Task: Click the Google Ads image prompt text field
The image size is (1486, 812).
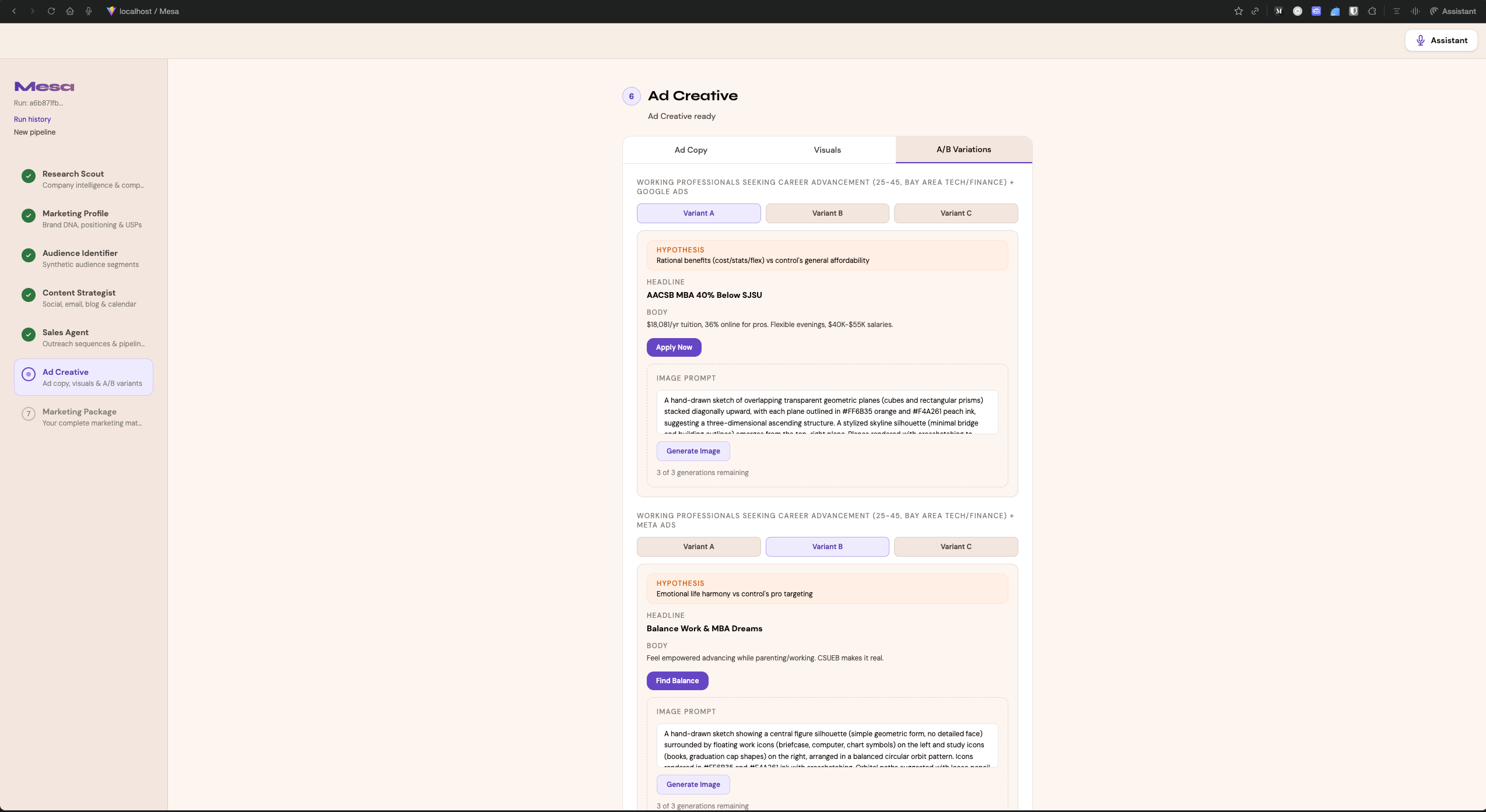Action: click(826, 412)
